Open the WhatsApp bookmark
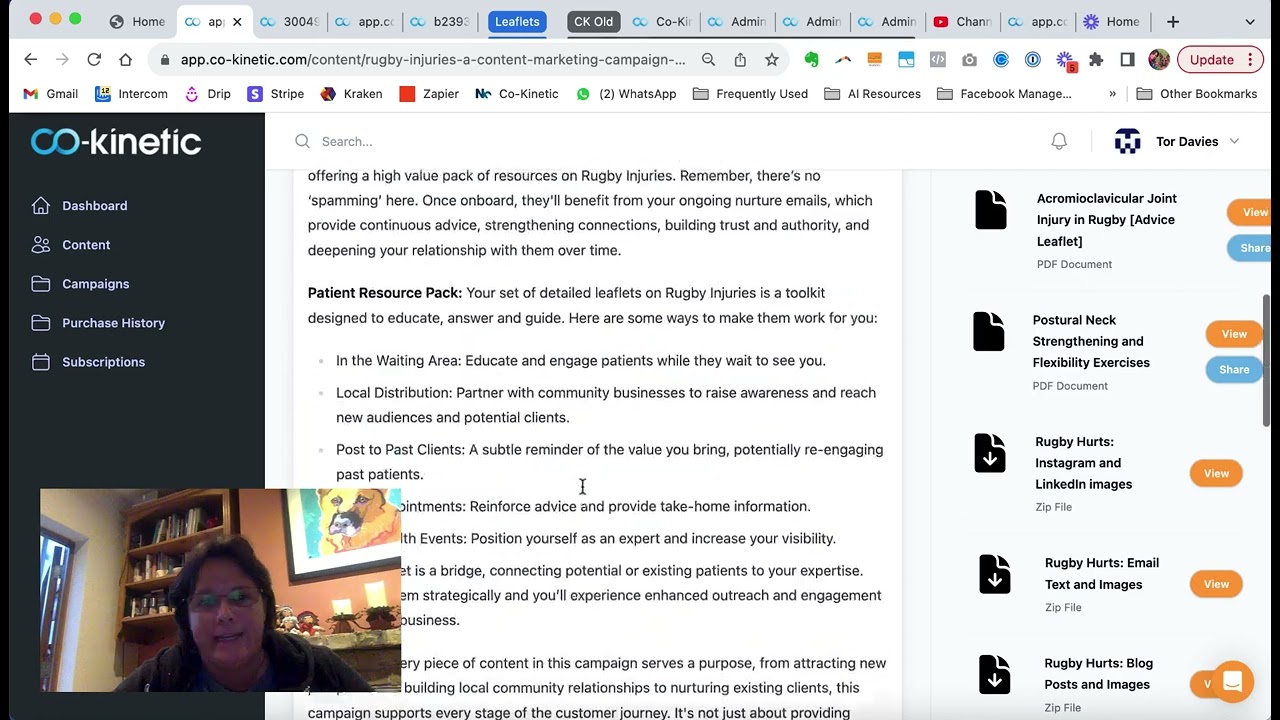The width and height of the screenshot is (1280, 720). (626, 94)
